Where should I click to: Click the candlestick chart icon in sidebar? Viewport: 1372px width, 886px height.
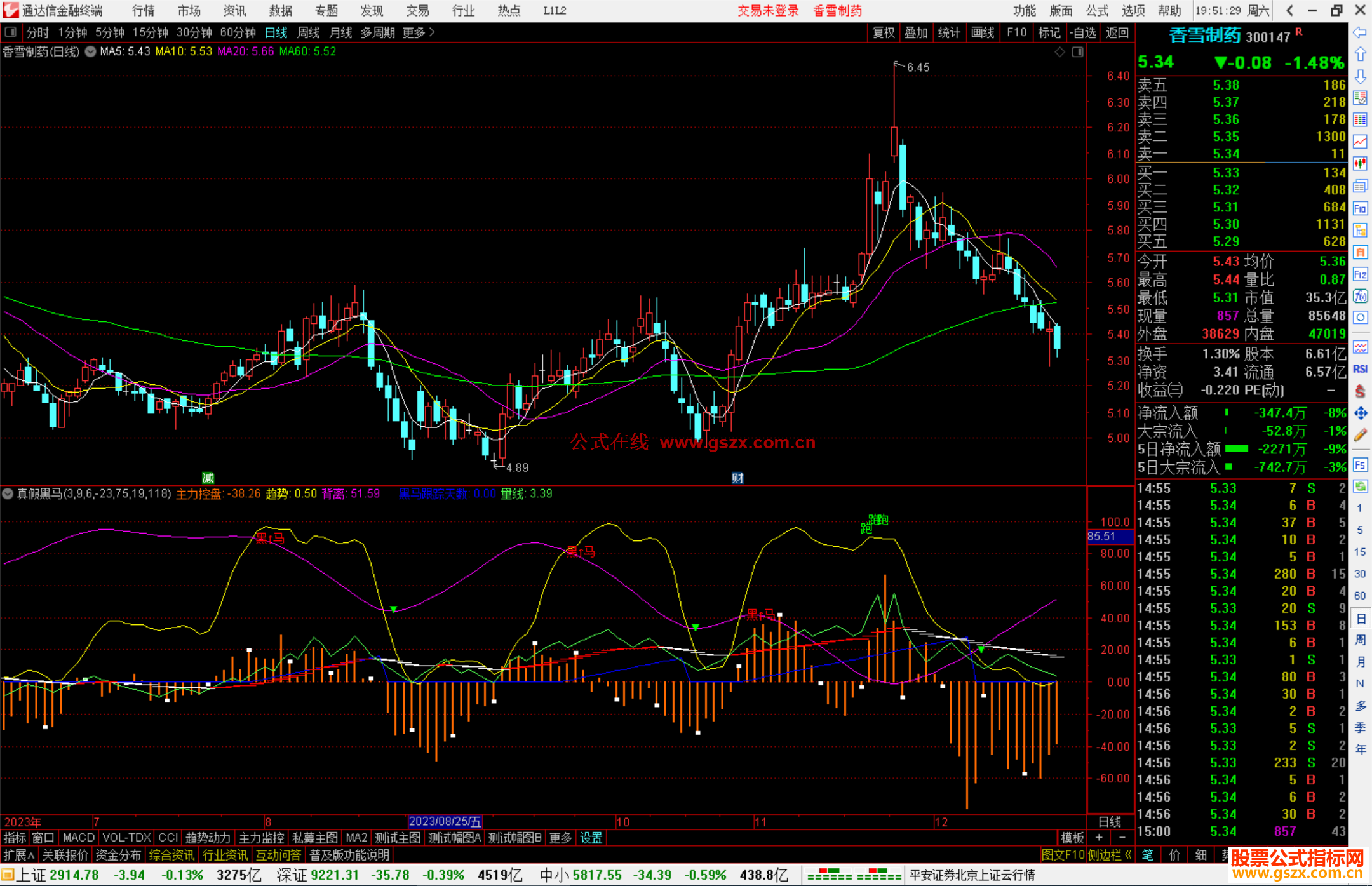coord(1360,164)
